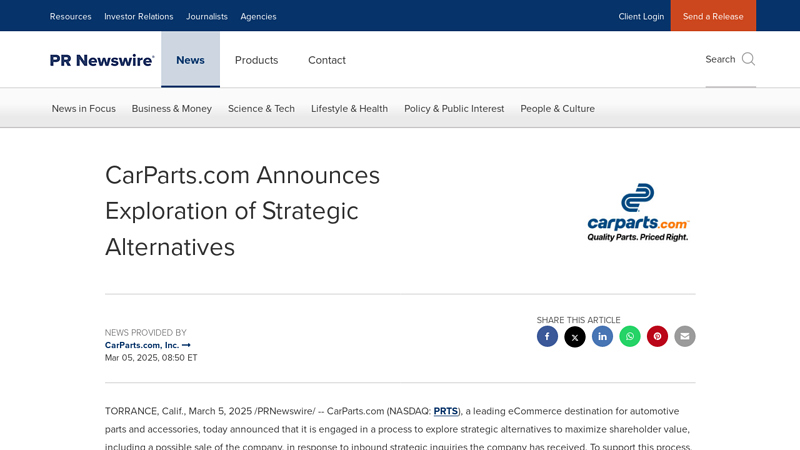Share article by email icon
The image size is (800, 450).
[685, 336]
